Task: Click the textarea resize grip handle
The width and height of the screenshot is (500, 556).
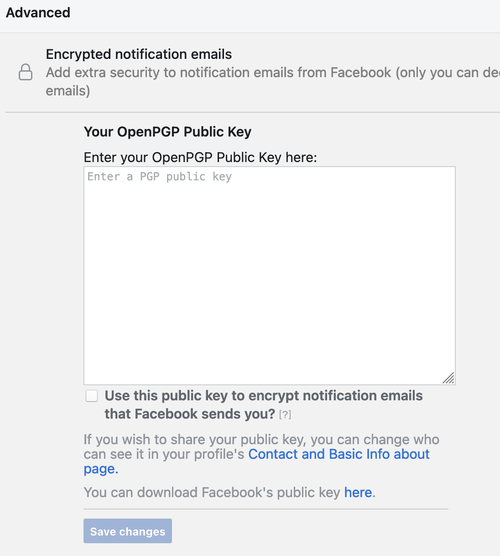Action: point(449,378)
